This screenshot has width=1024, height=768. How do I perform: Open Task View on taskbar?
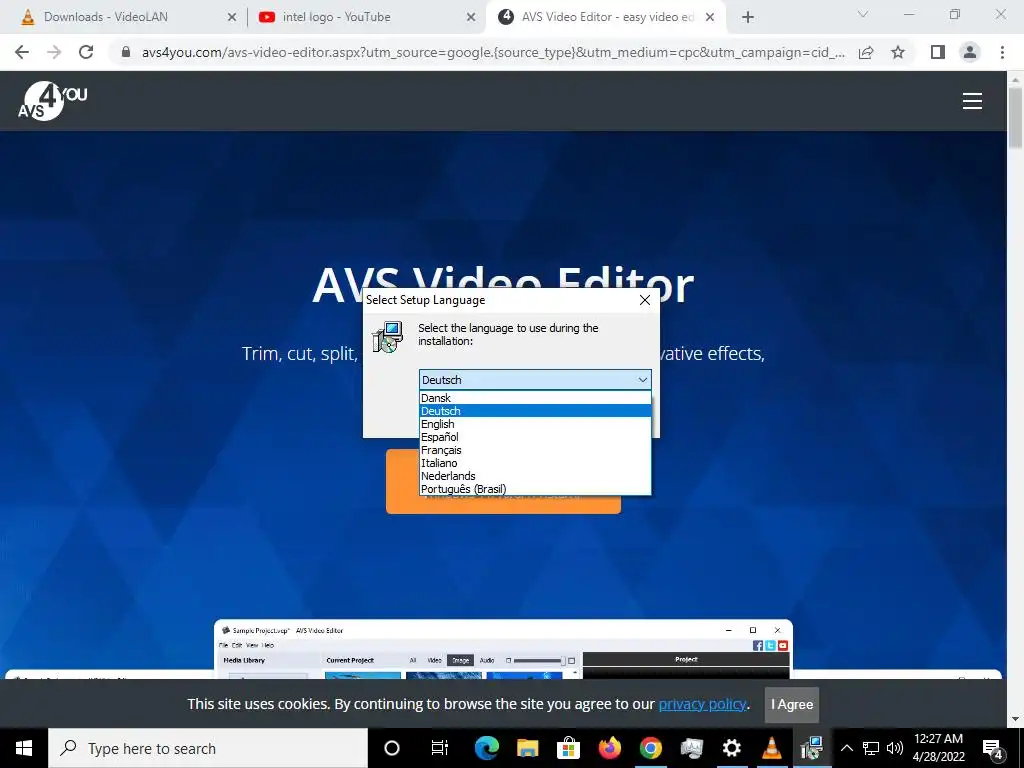pos(440,748)
